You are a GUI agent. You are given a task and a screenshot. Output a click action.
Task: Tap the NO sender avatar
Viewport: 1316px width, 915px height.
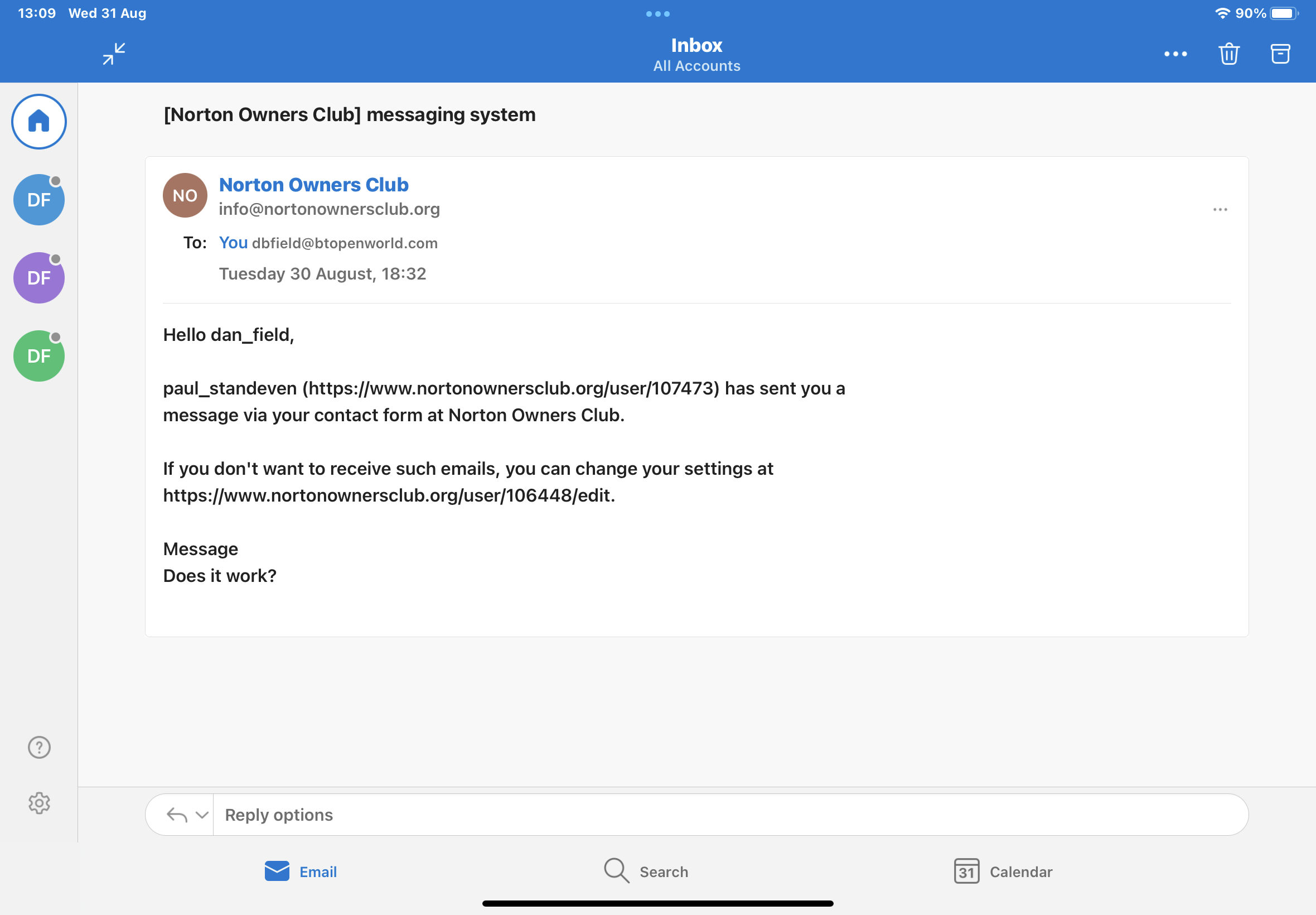point(185,195)
